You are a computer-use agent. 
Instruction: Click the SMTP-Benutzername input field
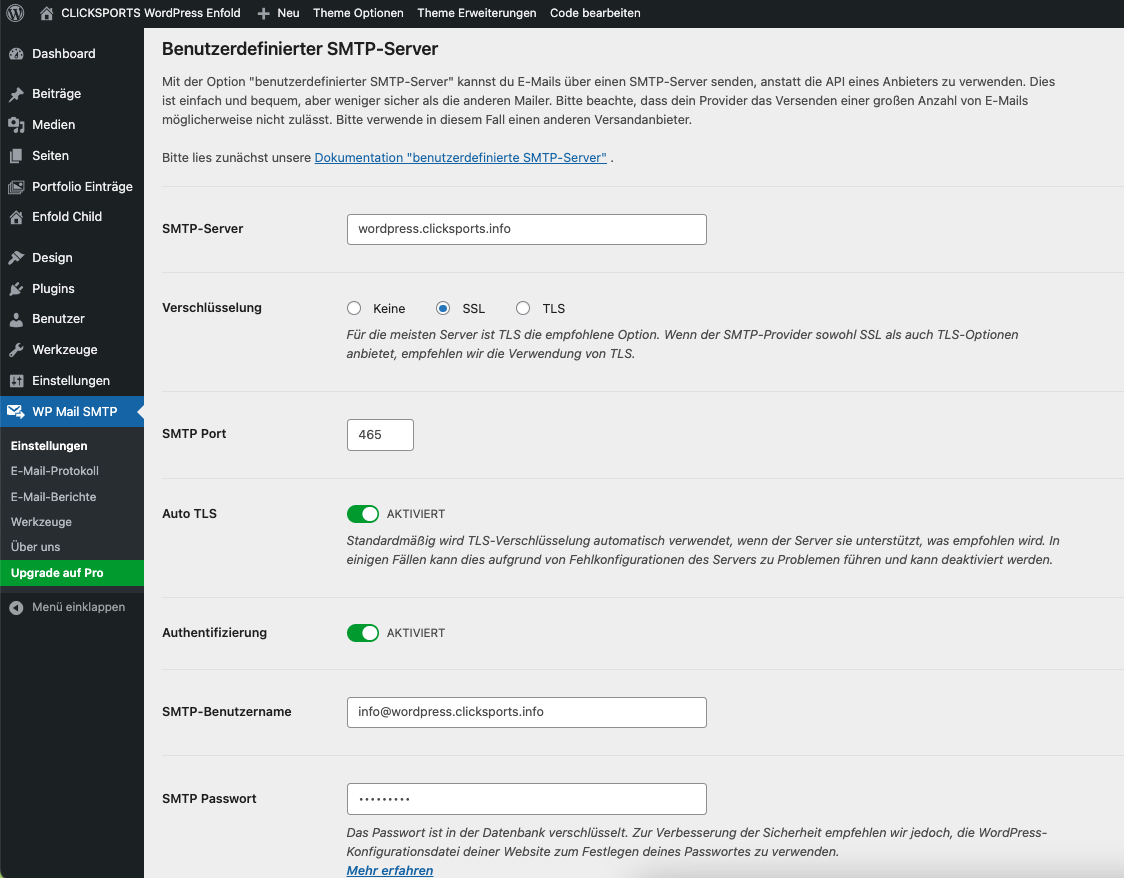[x=526, y=712]
